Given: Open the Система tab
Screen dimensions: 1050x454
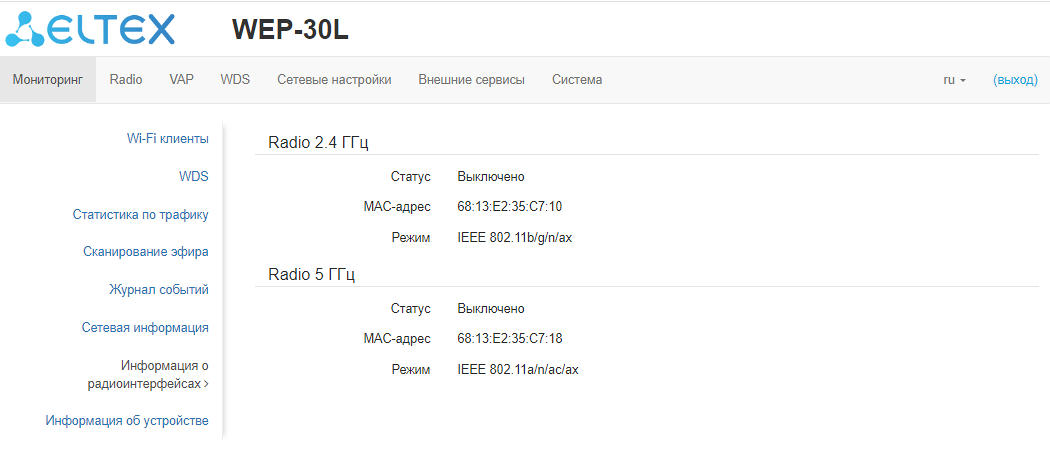Looking at the screenshot, I should (577, 80).
